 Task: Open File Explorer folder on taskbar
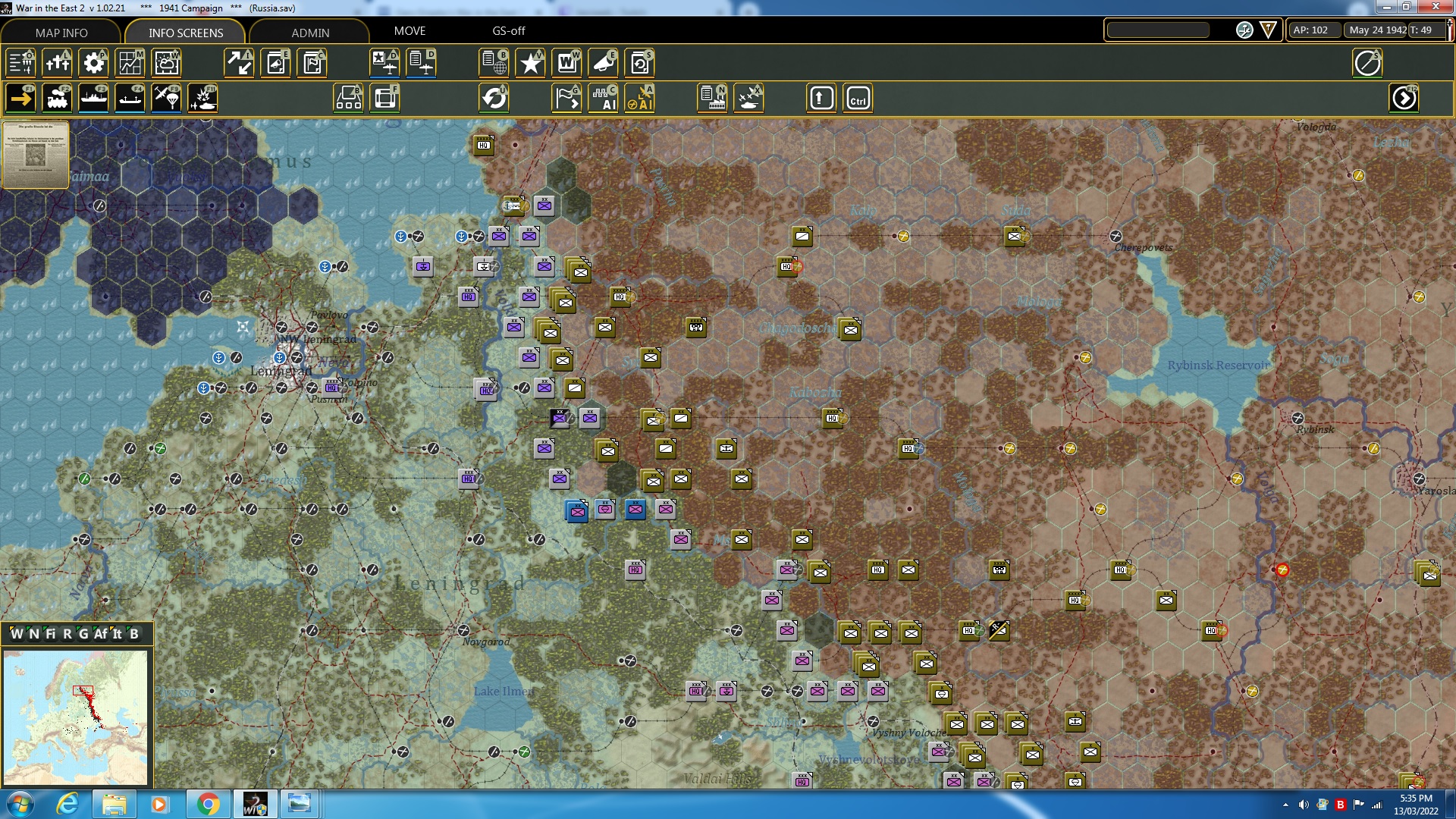(114, 804)
